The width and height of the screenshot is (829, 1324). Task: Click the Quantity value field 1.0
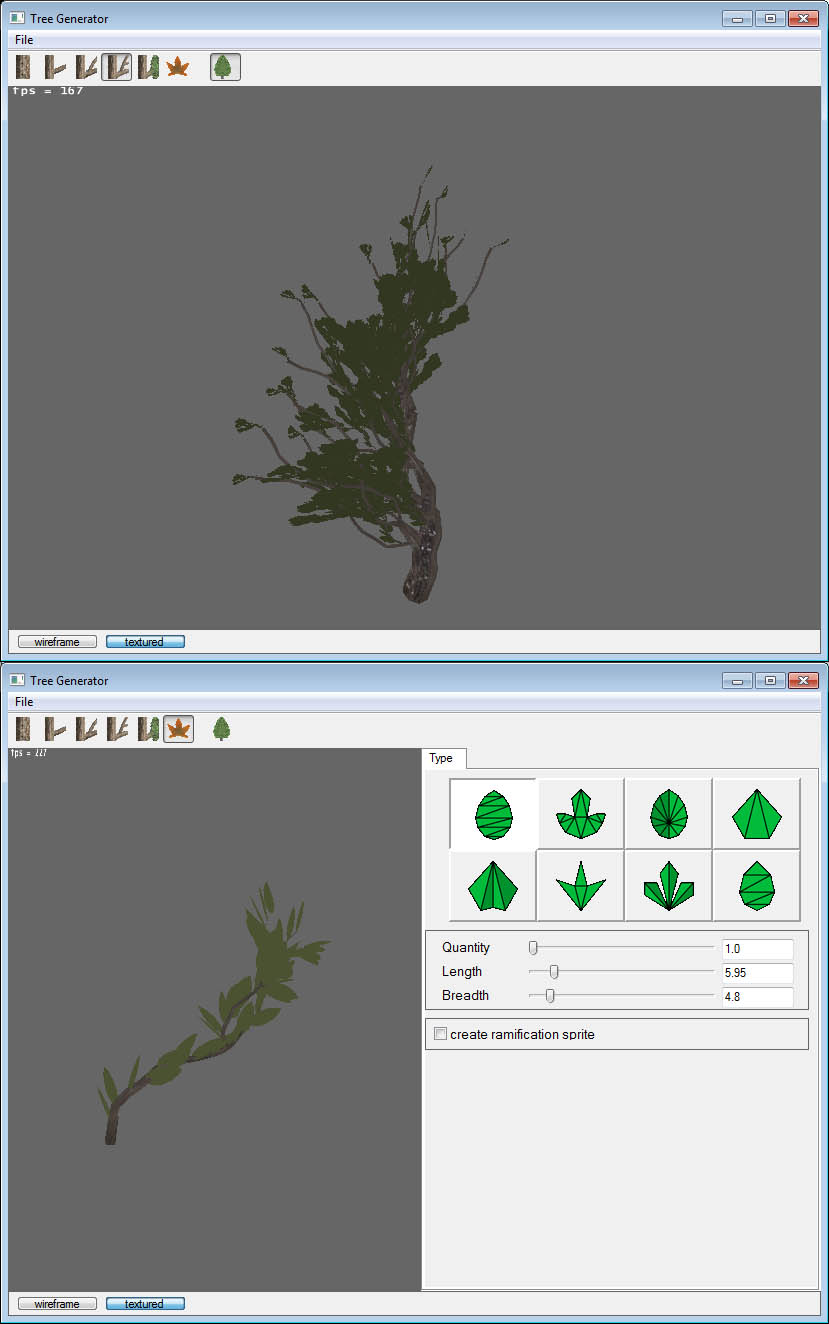pyautogui.click(x=758, y=949)
